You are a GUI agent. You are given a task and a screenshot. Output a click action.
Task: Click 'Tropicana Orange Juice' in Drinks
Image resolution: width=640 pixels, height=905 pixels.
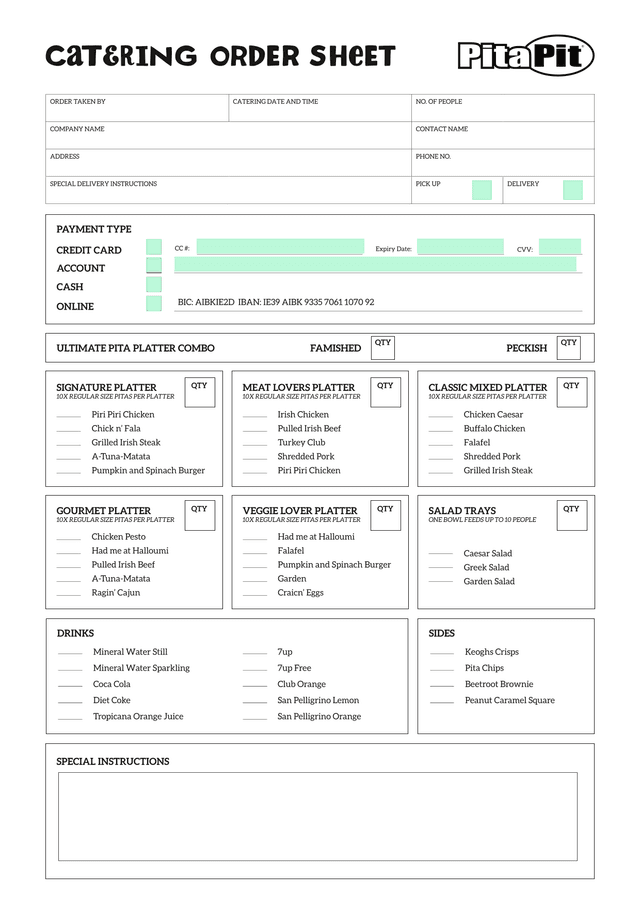pyautogui.click(x=139, y=716)
